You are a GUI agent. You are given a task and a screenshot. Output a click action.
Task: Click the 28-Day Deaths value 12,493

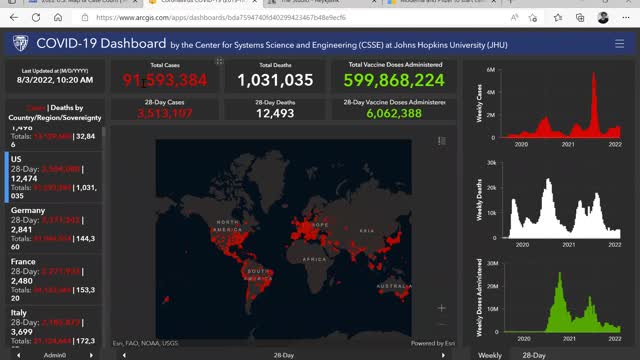[x=275, y=113]
